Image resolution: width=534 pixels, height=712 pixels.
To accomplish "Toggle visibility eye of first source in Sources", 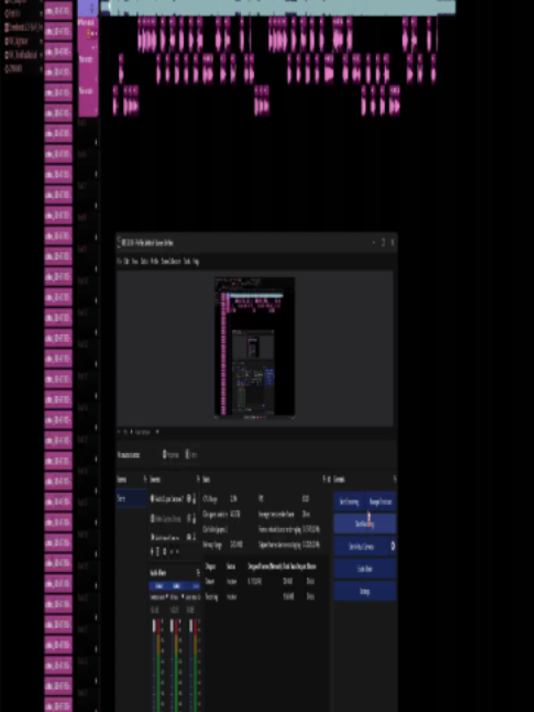I will [189, 499].
